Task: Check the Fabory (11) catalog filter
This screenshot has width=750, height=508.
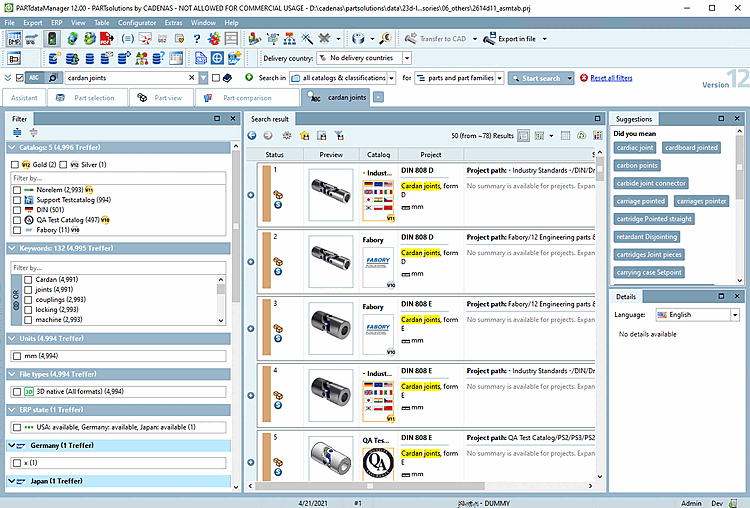Action: click(x=17, y=230)
